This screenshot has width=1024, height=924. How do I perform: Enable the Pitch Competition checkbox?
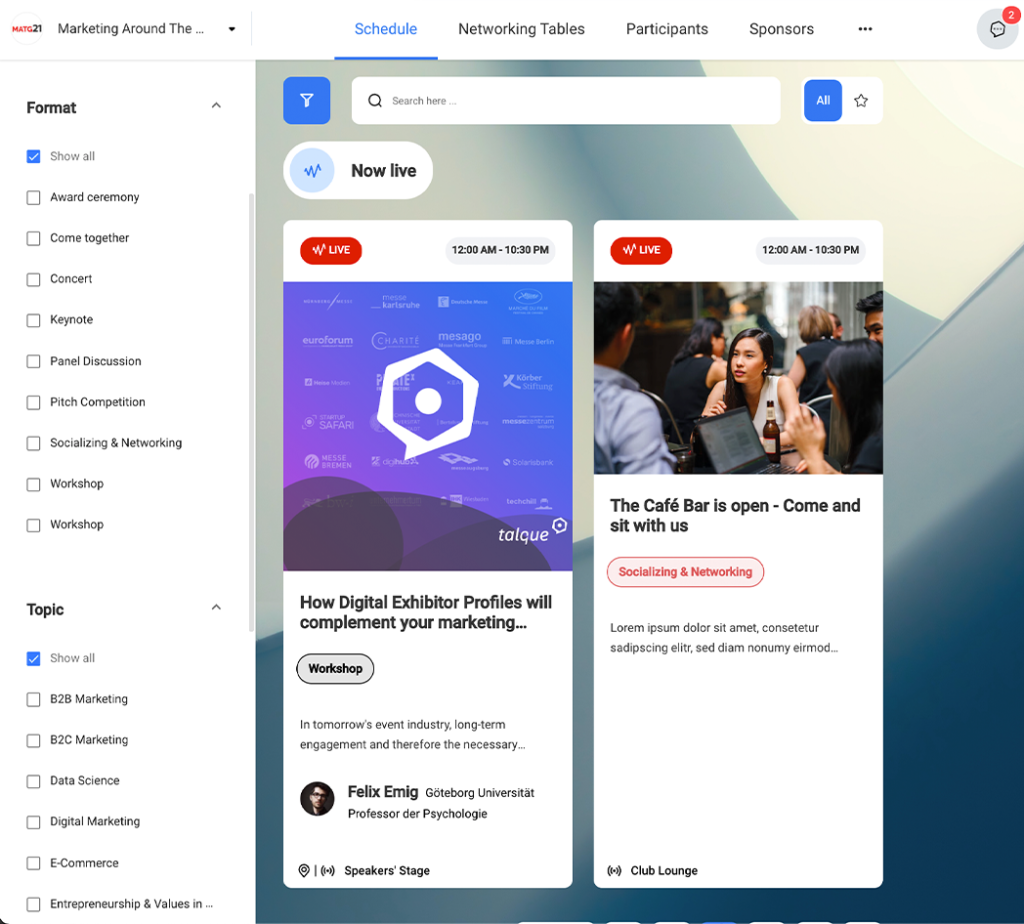(x=33, y=402)
